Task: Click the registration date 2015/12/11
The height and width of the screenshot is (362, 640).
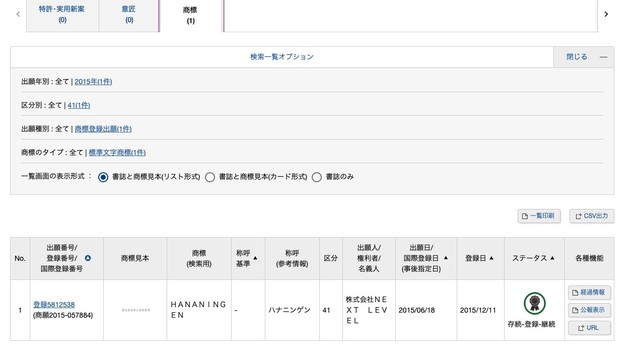Action: pos(478,310)
